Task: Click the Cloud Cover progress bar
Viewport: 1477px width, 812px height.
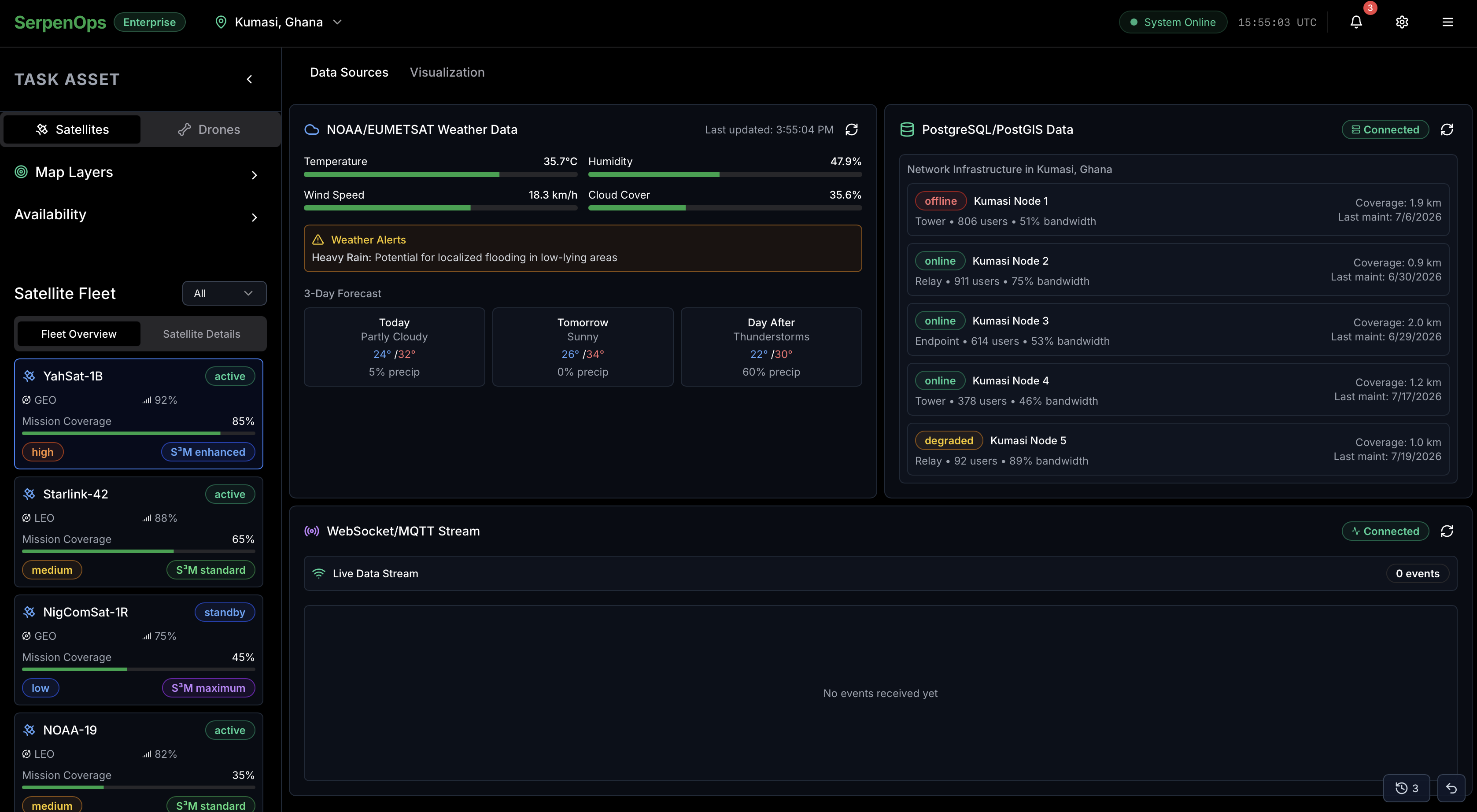Action: pyautogui.click(x=725, y=208)
